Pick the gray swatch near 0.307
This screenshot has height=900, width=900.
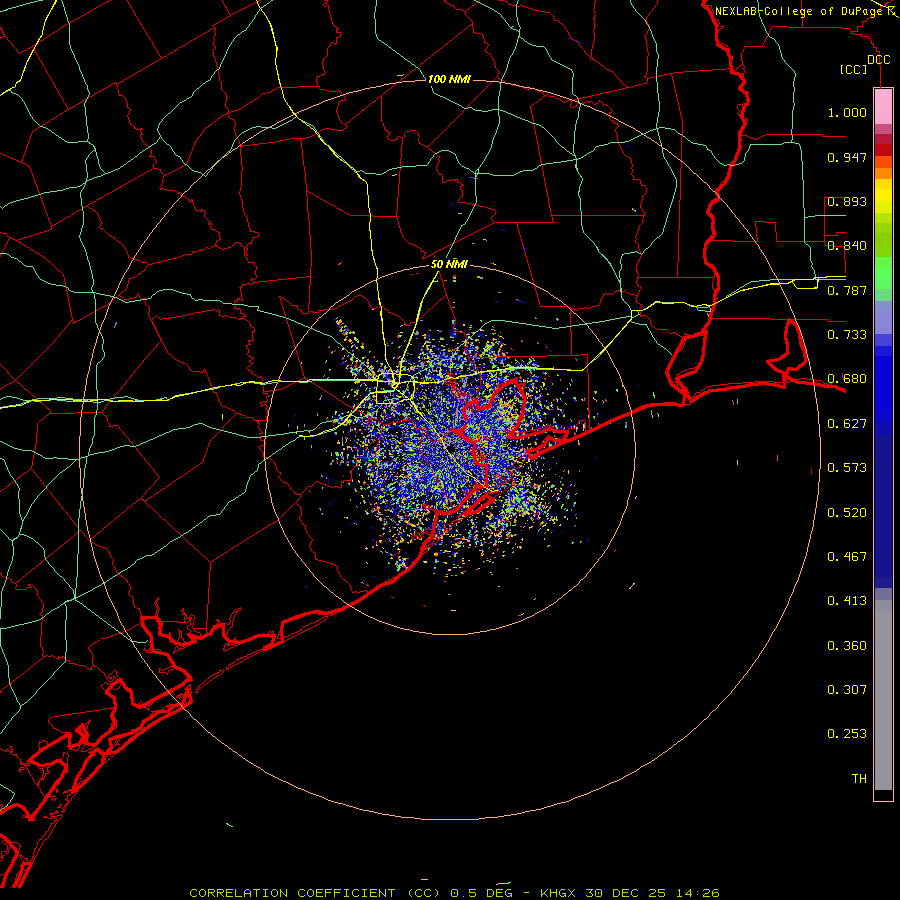[x=883, y=700]
